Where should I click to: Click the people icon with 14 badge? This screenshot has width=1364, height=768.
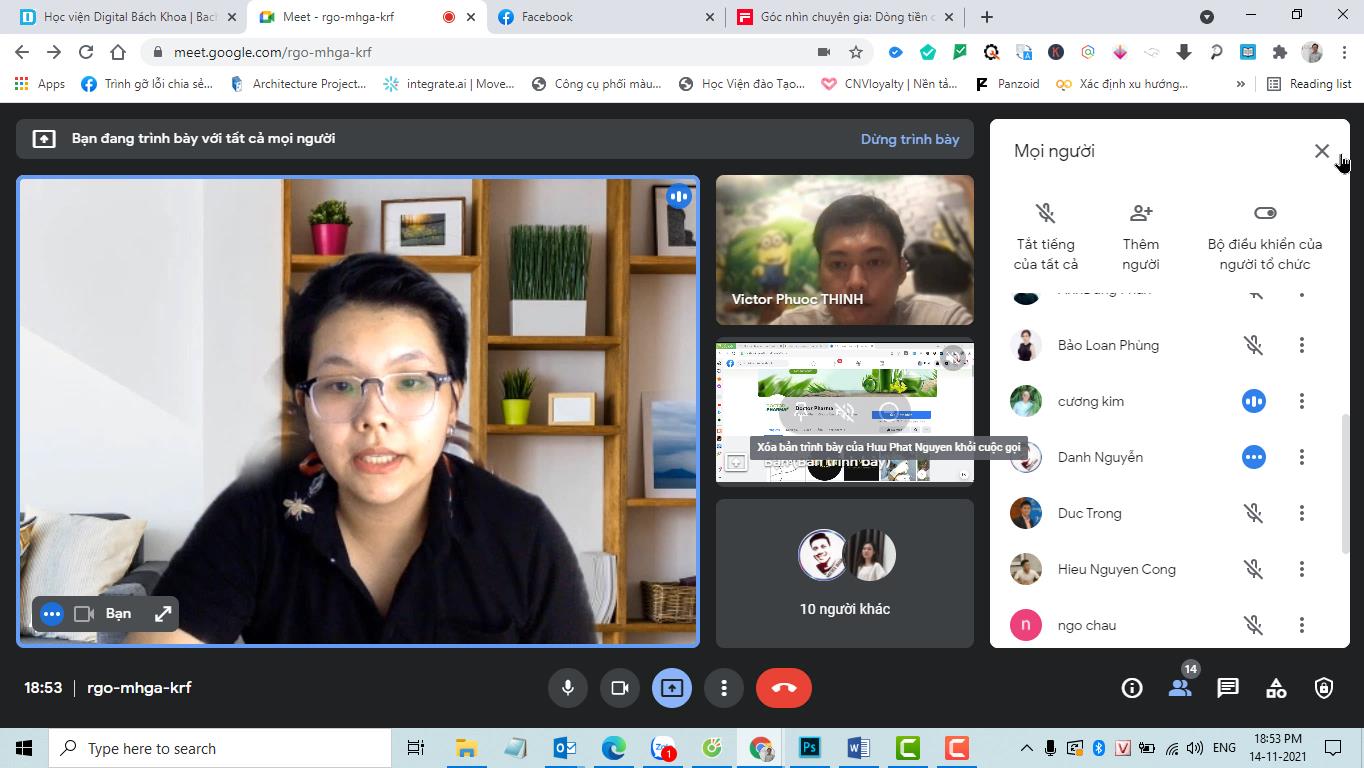pyautogui.click(x=1180, y=688)
